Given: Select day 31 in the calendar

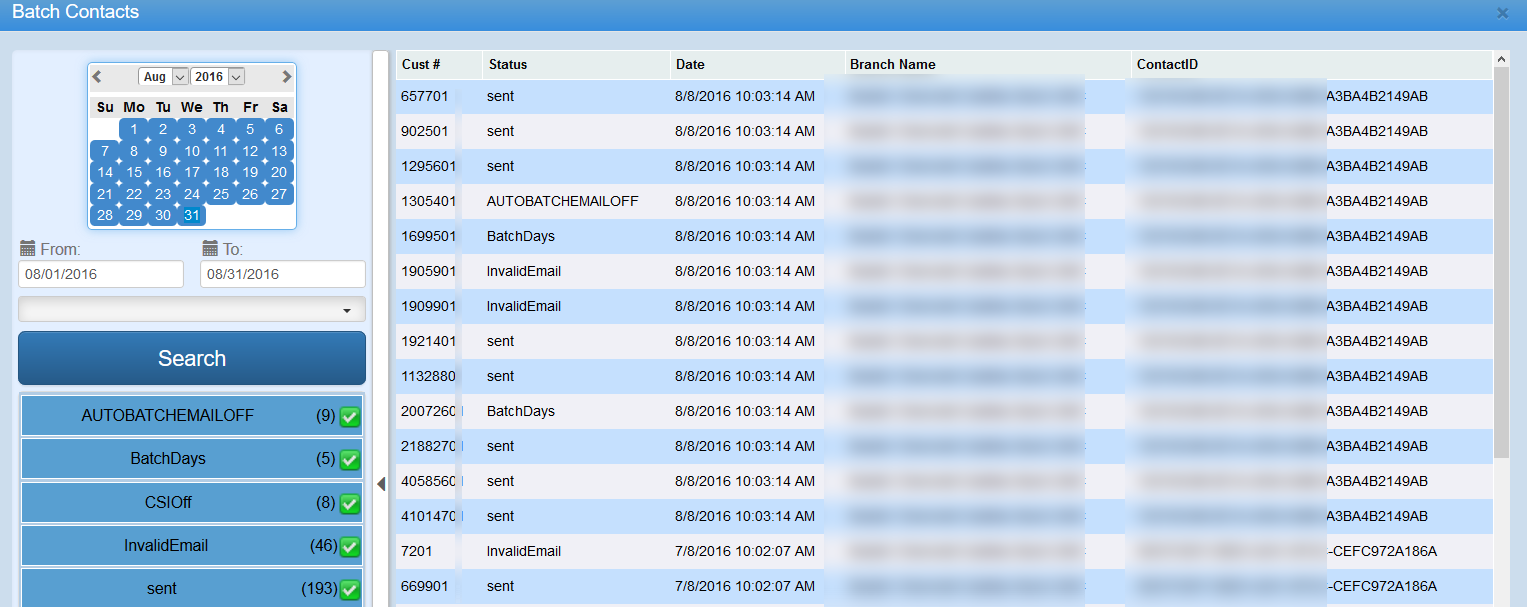Looking at the screenshot, I should (192, 215).
